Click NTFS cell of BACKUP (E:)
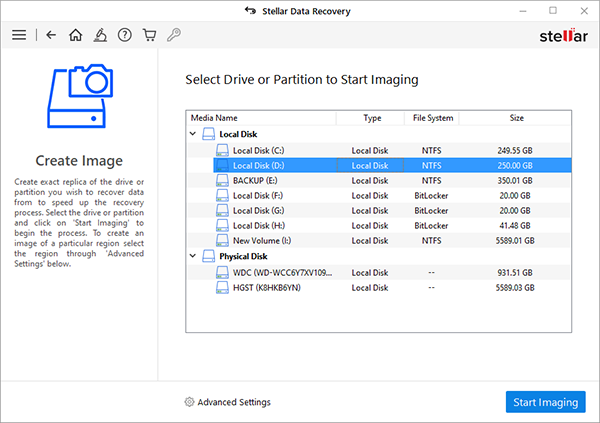Viewport: 600px width, 423px height. (x=432, y=180)
